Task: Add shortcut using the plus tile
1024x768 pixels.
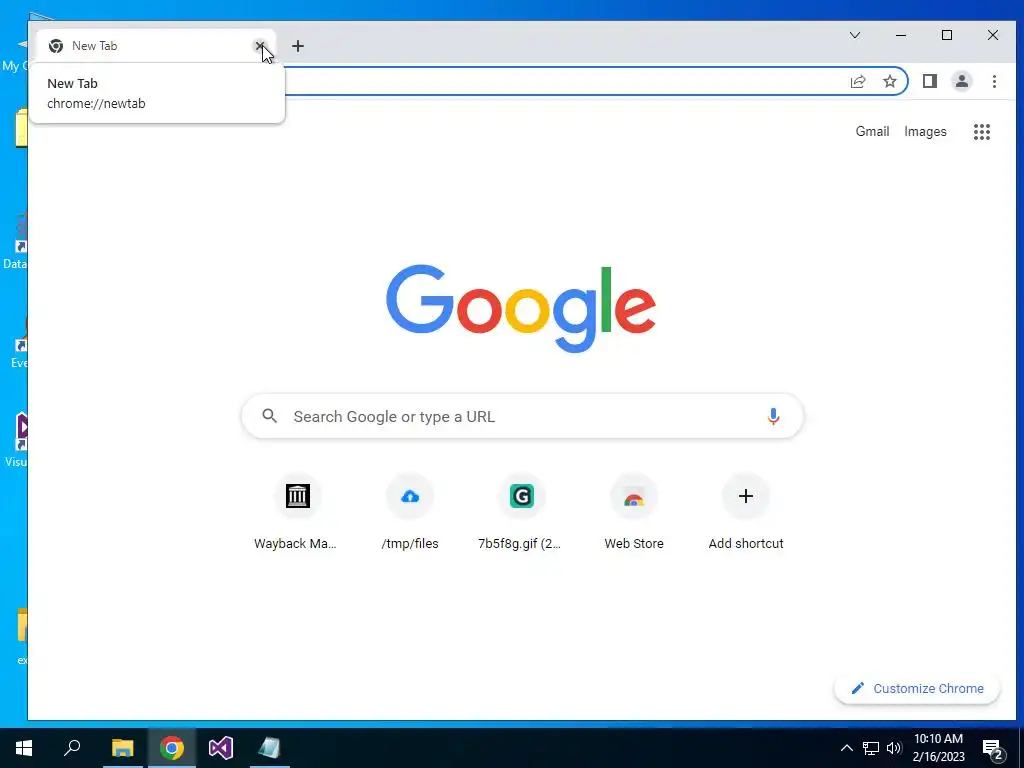Action: click(x=746, y=513)
